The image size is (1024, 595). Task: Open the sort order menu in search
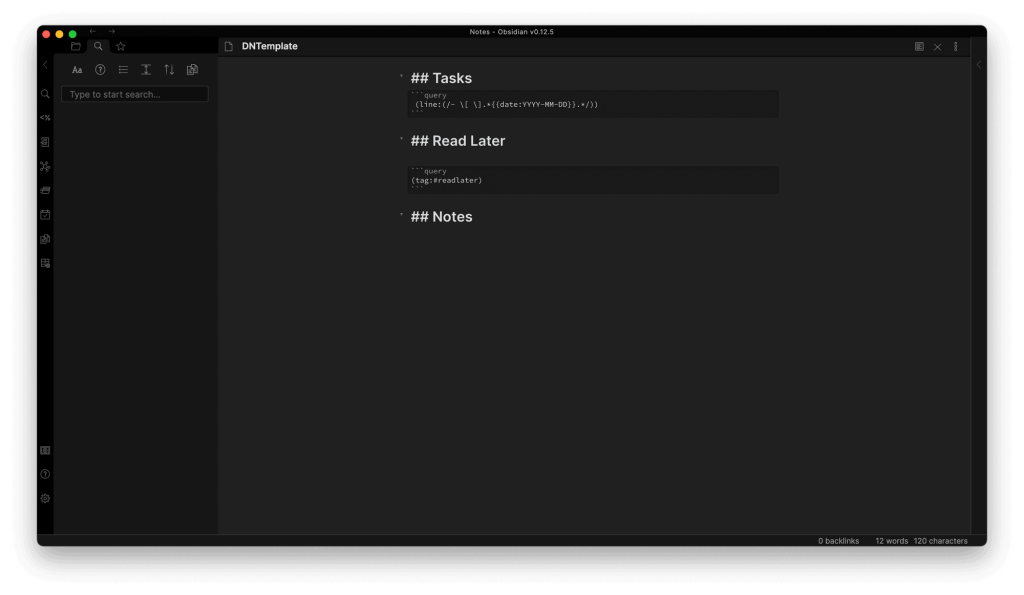click(x=169, y=70)
